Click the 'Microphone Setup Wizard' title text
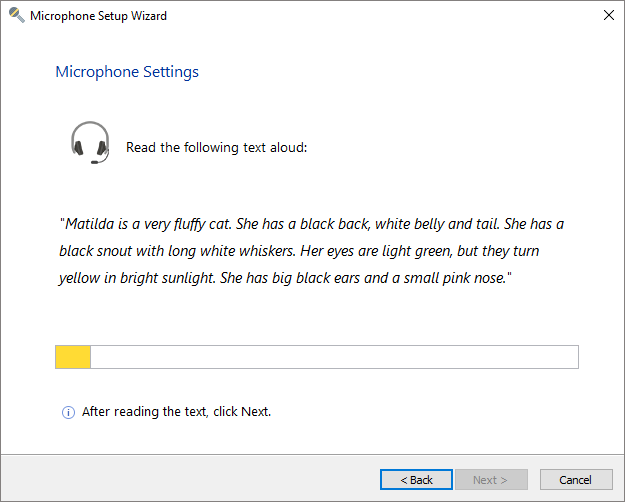This screenshot has width=625, height=502. coord(98,16)
